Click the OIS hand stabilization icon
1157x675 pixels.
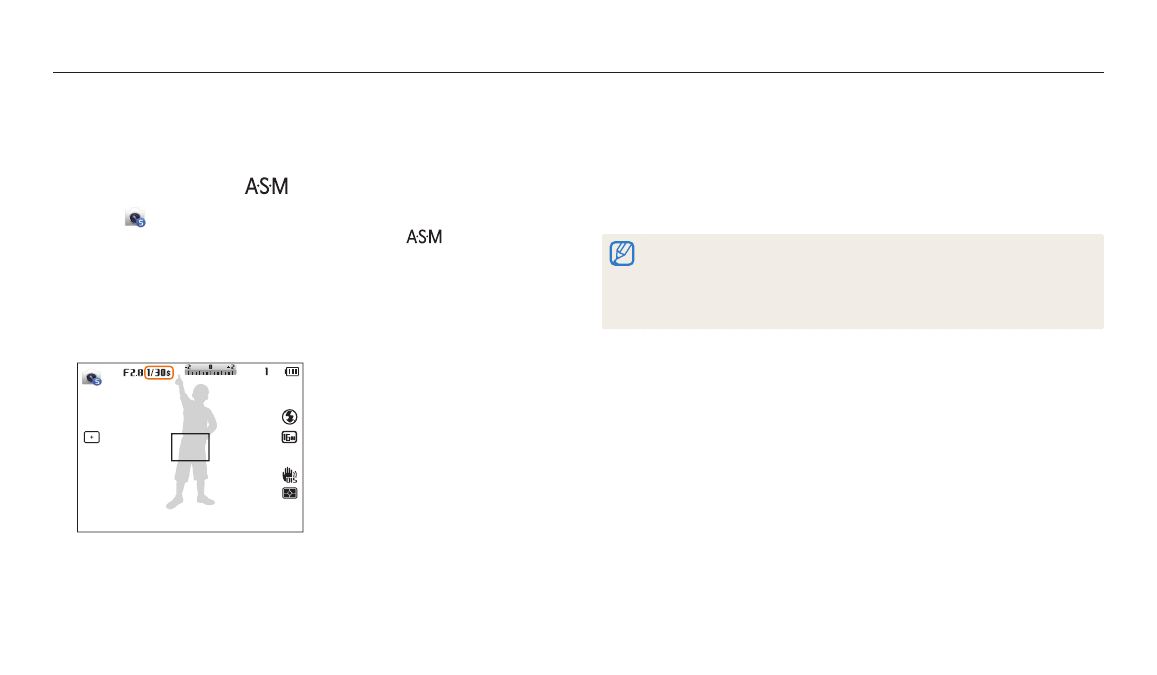click(x=290, y=476)
